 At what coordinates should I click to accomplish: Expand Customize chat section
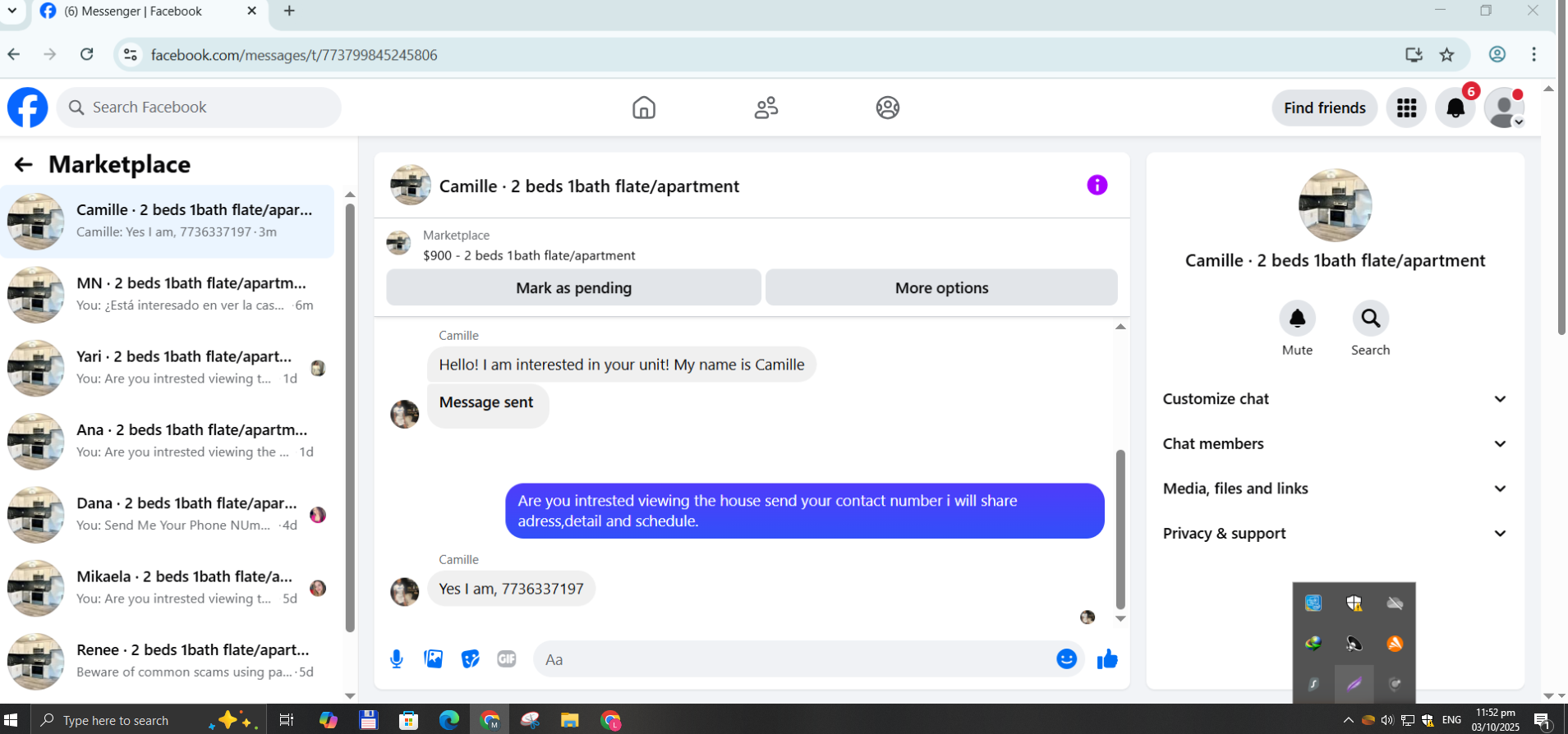click(1336, 399)
